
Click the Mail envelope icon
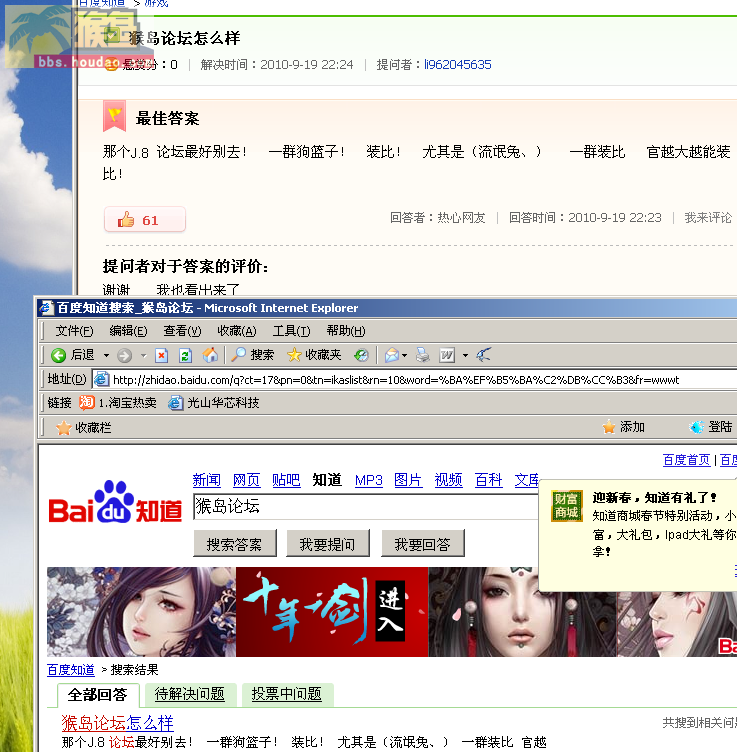(392, 355)
